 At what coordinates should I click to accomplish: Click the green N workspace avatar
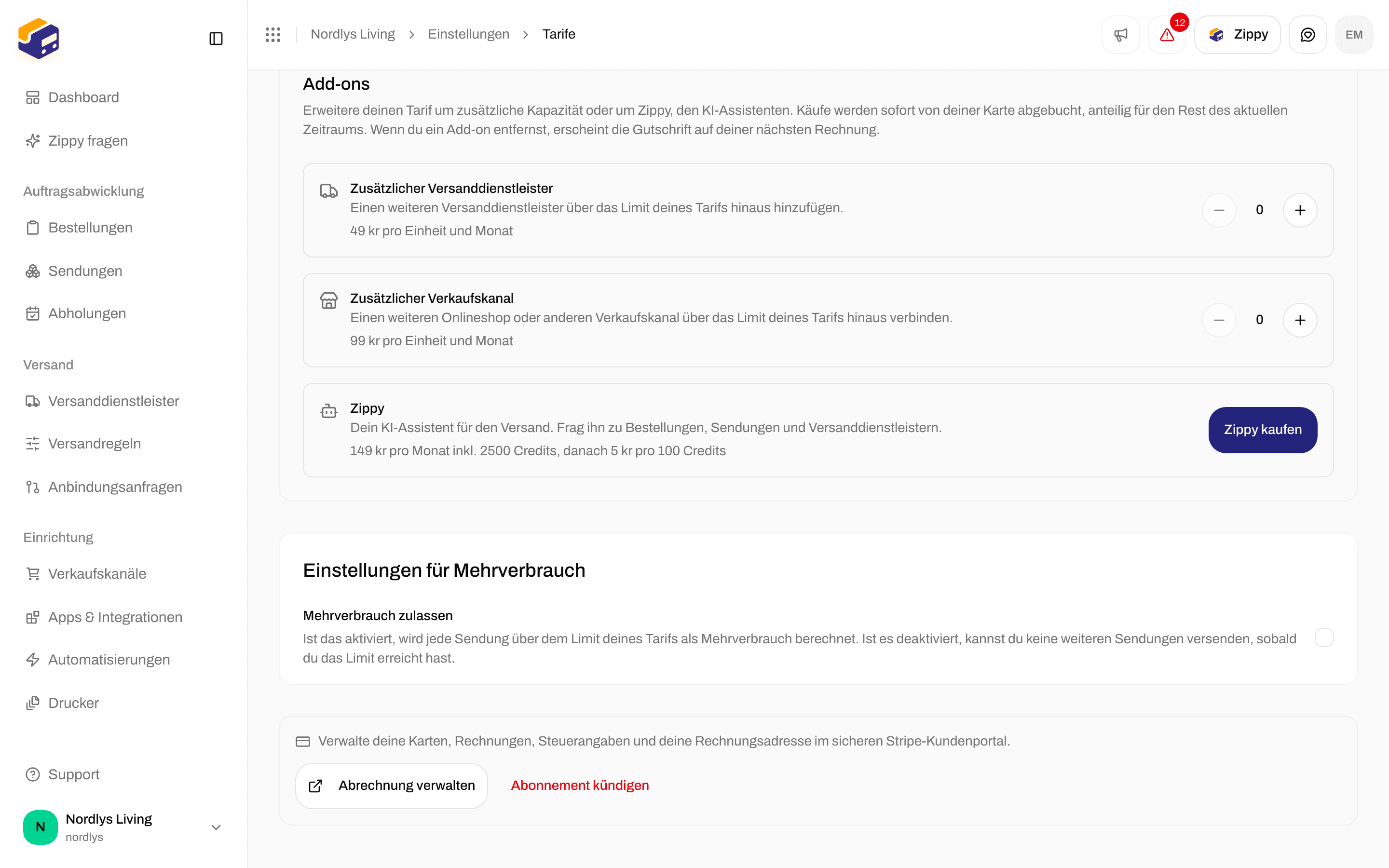point(40,827)
